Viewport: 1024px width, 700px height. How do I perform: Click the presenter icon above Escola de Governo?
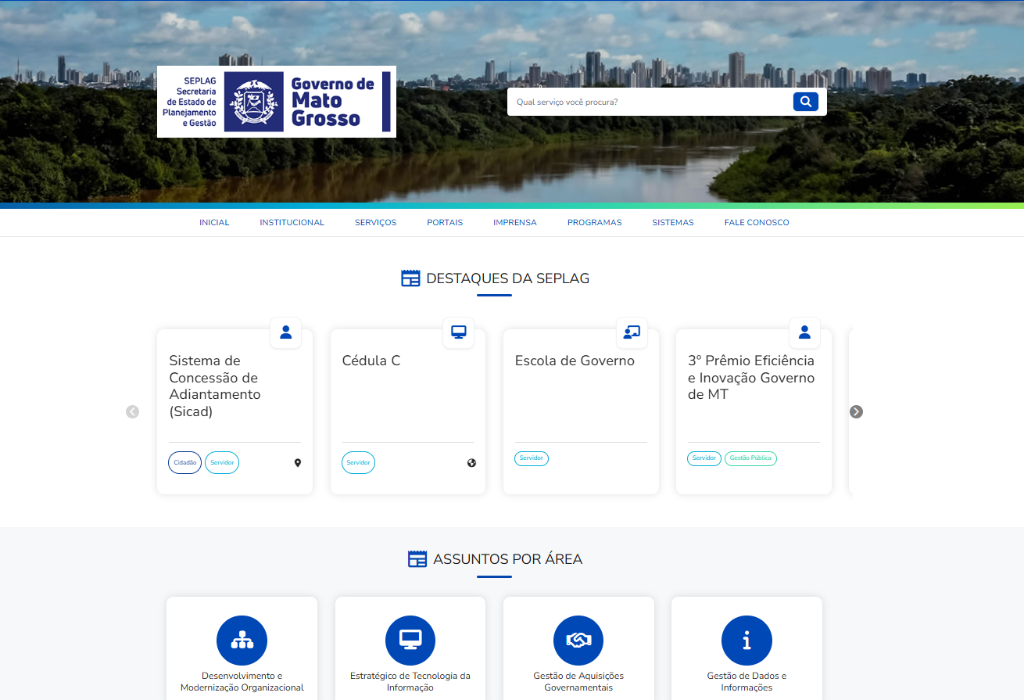coord(631,332)
